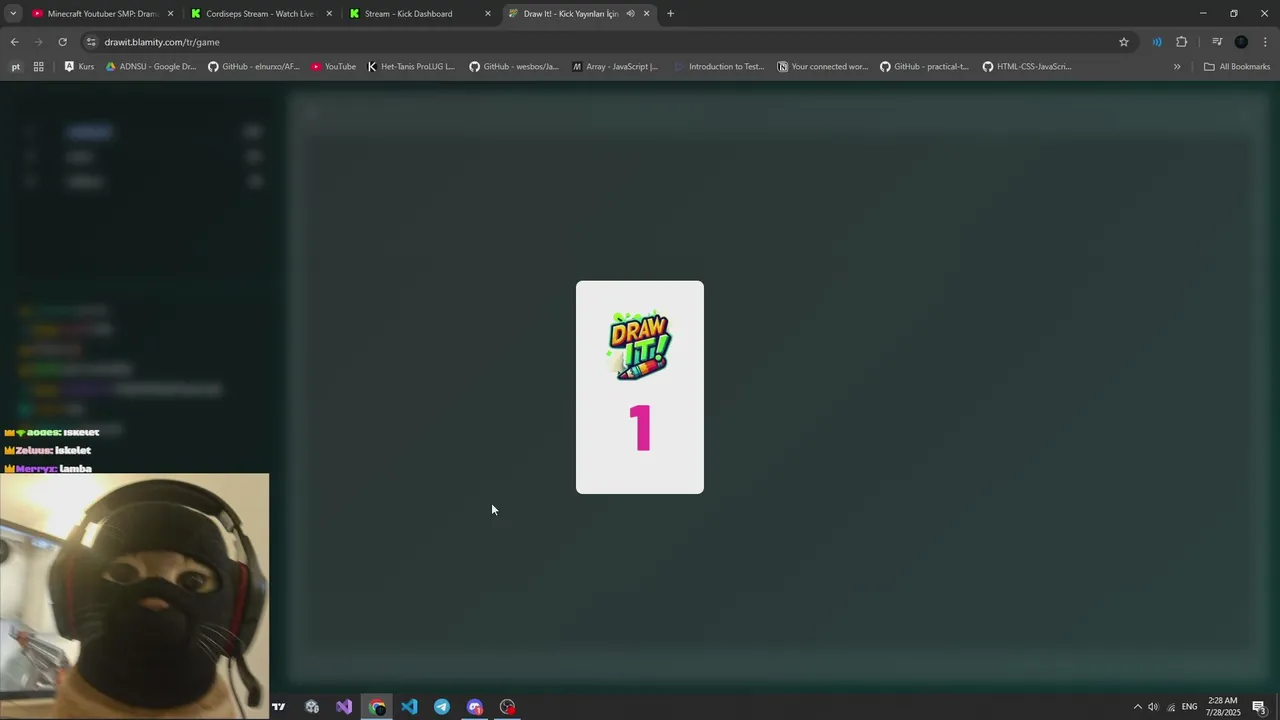Go back to the previous page

coord(14,42)
